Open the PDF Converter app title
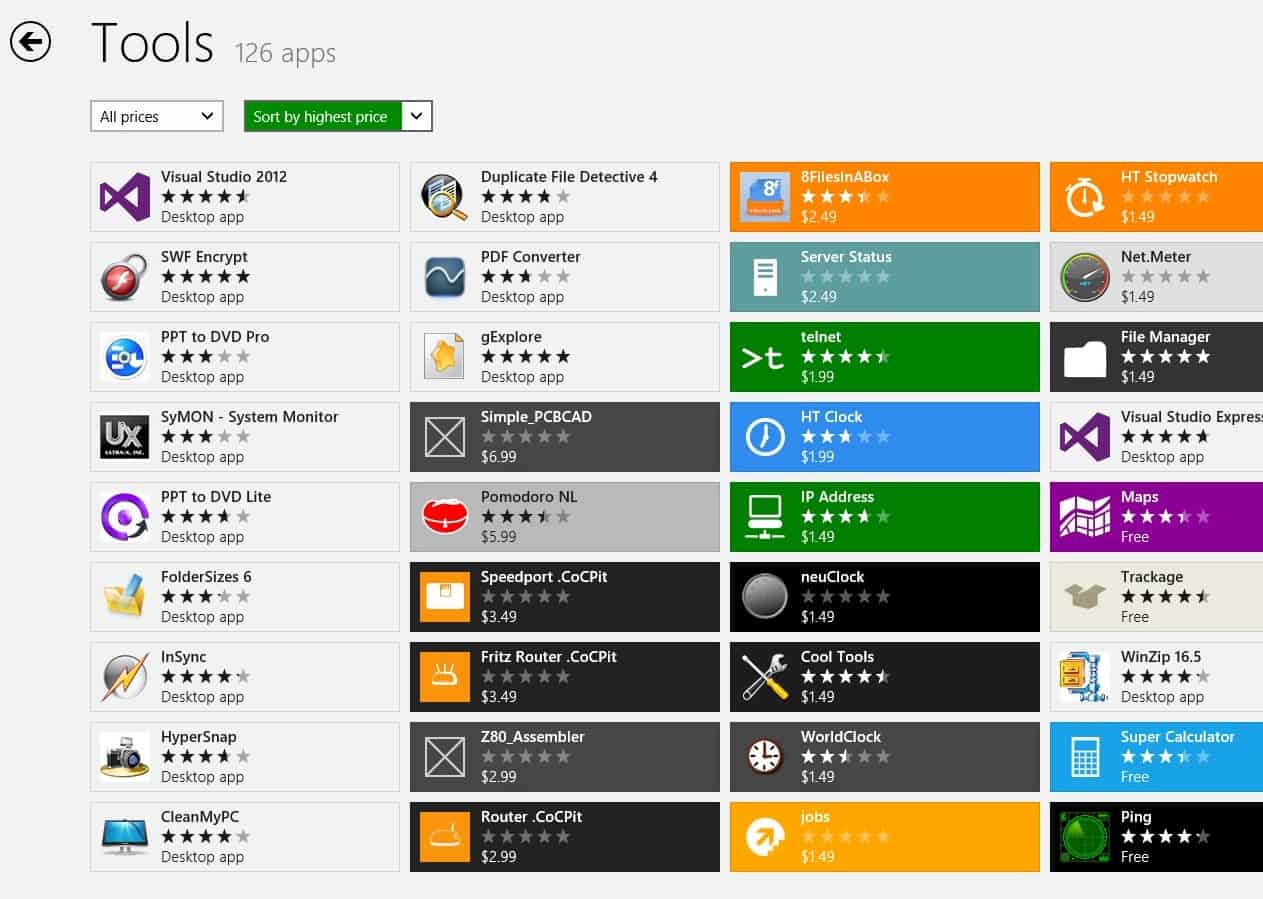1263x899 pixels. (530, 257)
